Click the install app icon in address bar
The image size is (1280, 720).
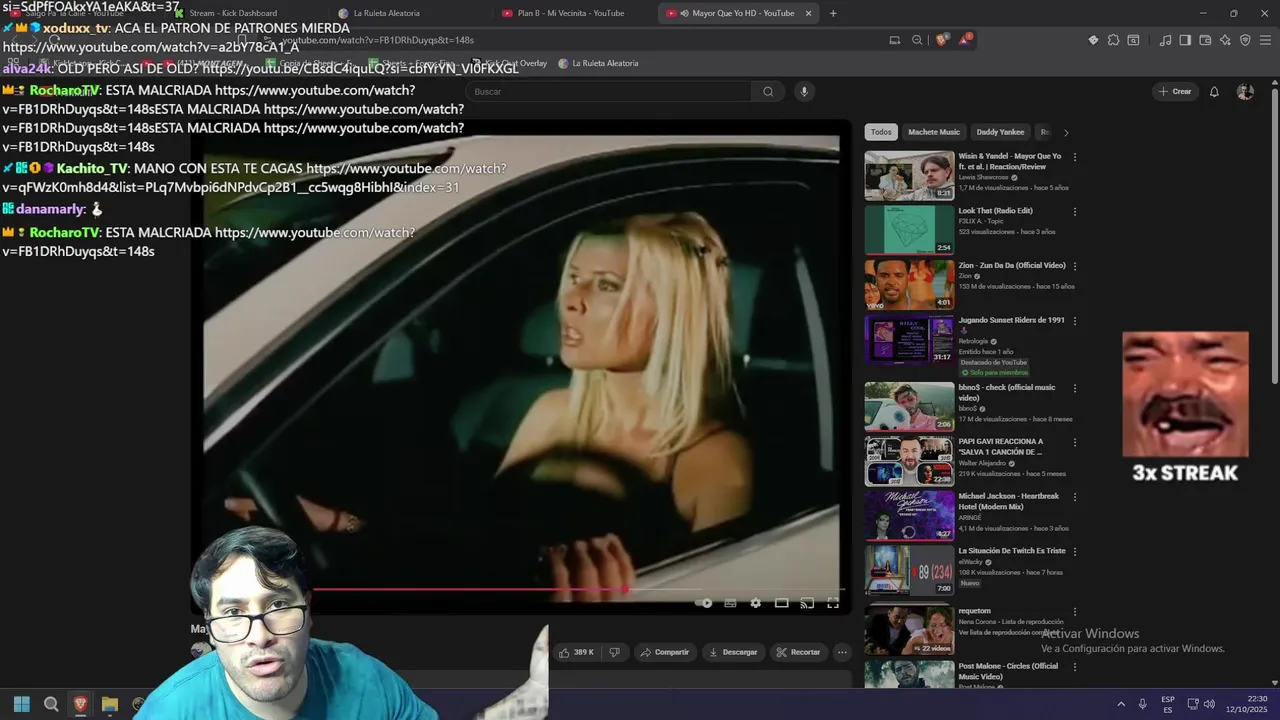[x=895, y=40]
